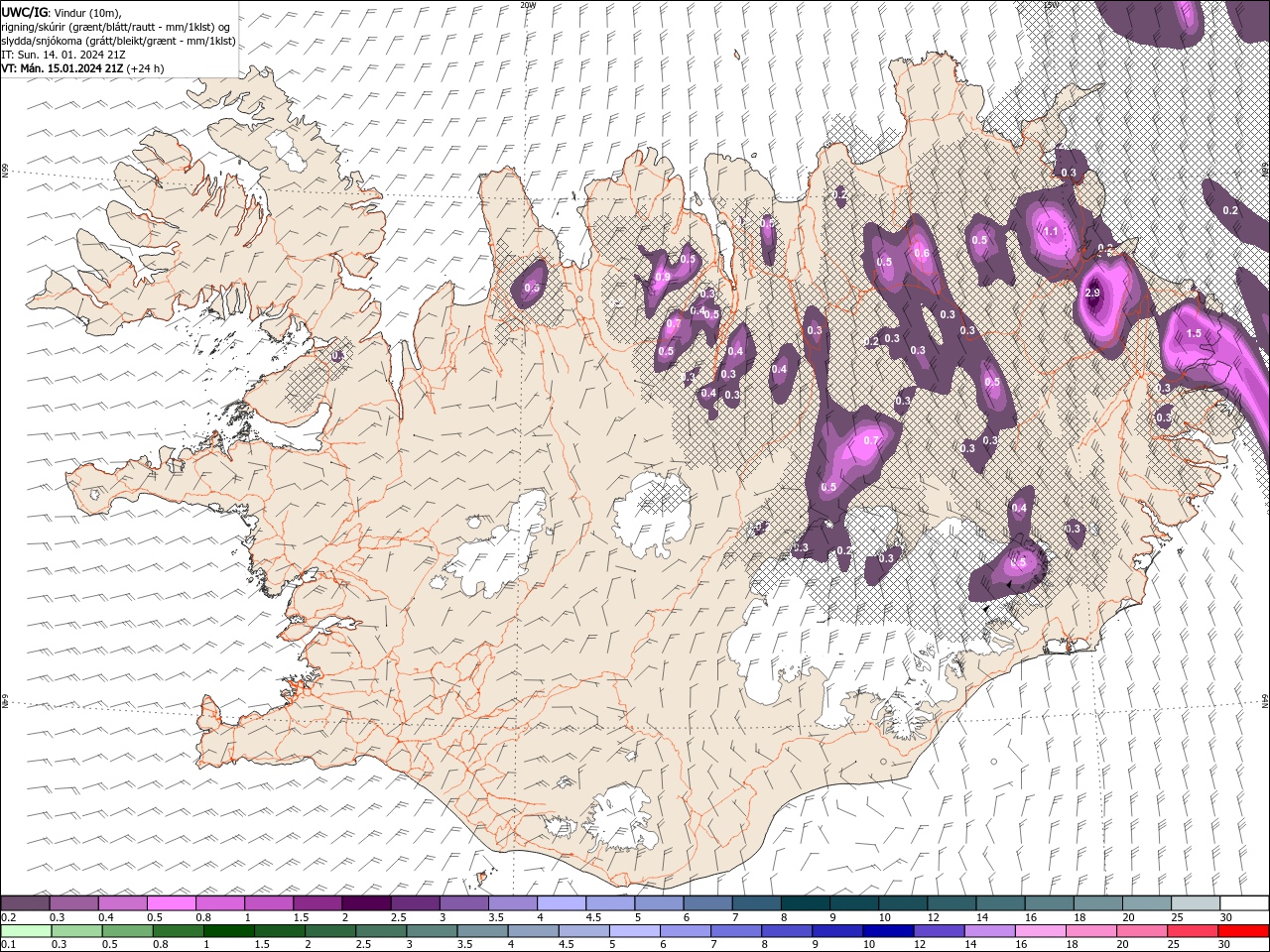Click the white swatch labeled 30 in upper legend row

tap(1244, 903)
